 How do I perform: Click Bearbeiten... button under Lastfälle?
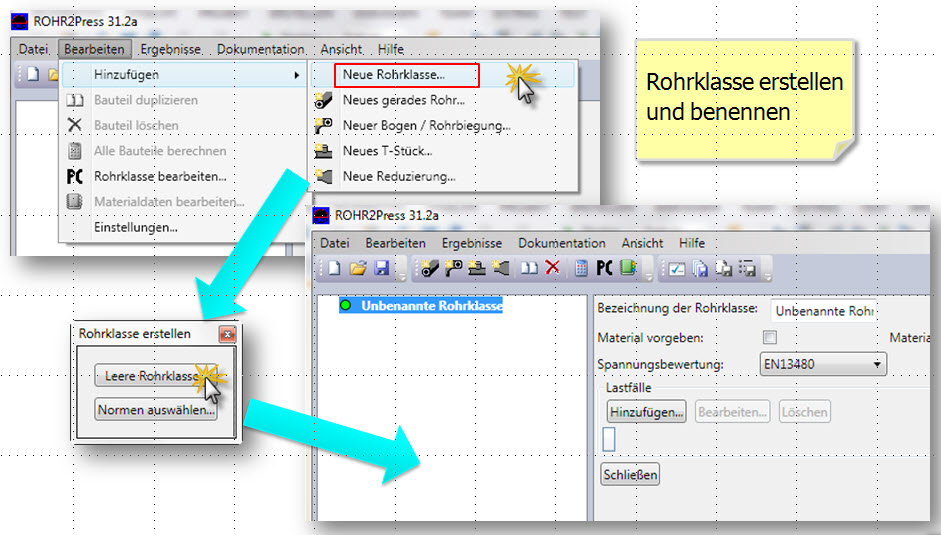[x=732, y=412]
